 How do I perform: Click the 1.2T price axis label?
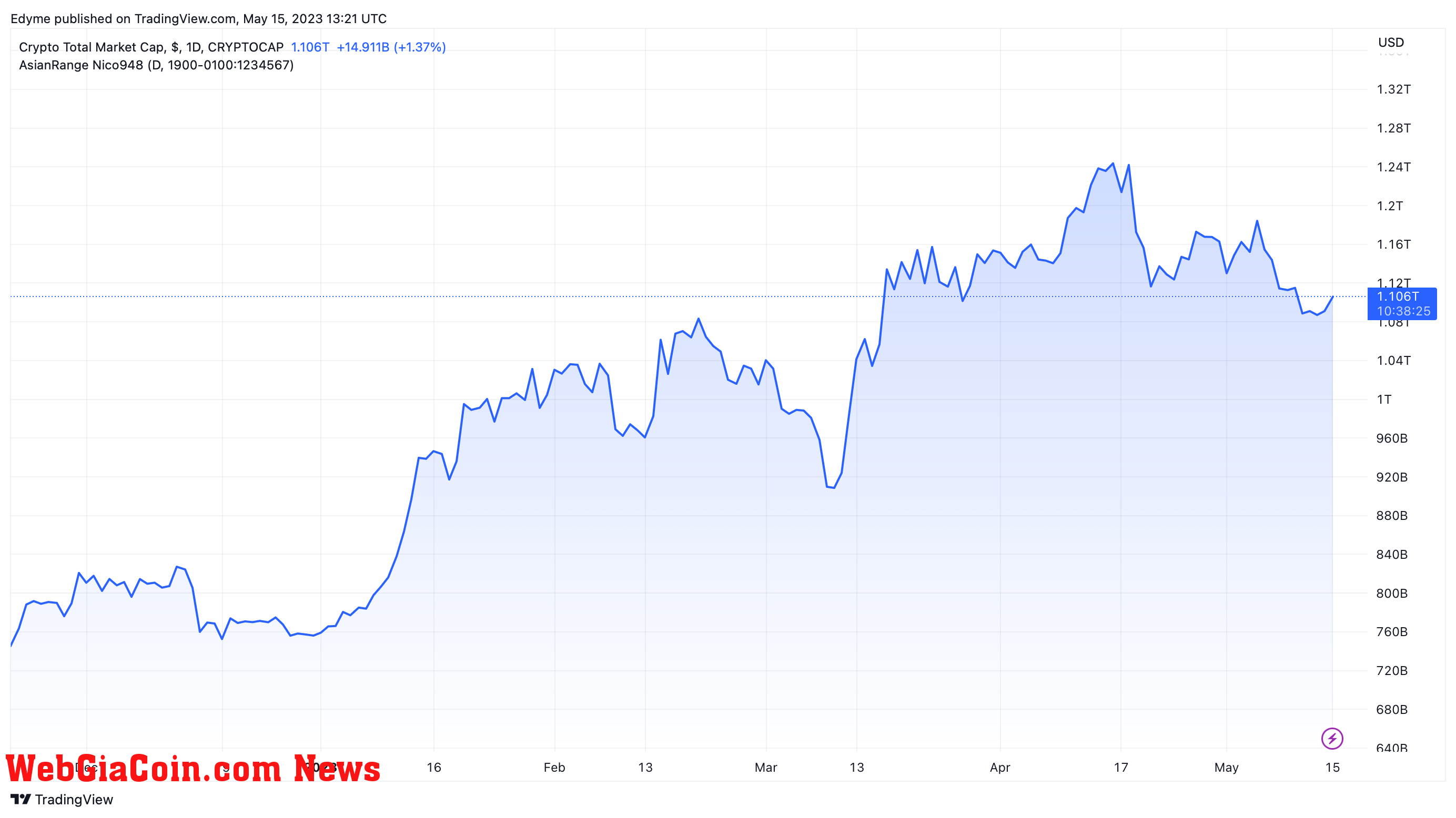tap(1389, 206)
